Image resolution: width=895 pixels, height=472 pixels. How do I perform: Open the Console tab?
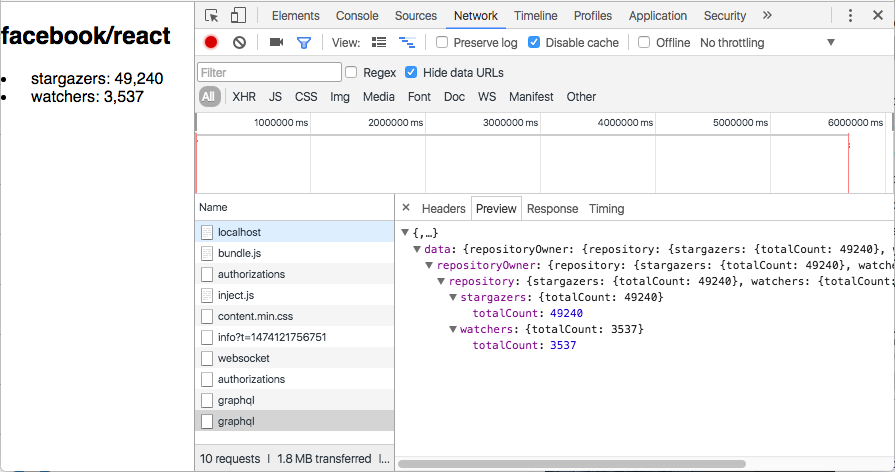pos(357,16)
